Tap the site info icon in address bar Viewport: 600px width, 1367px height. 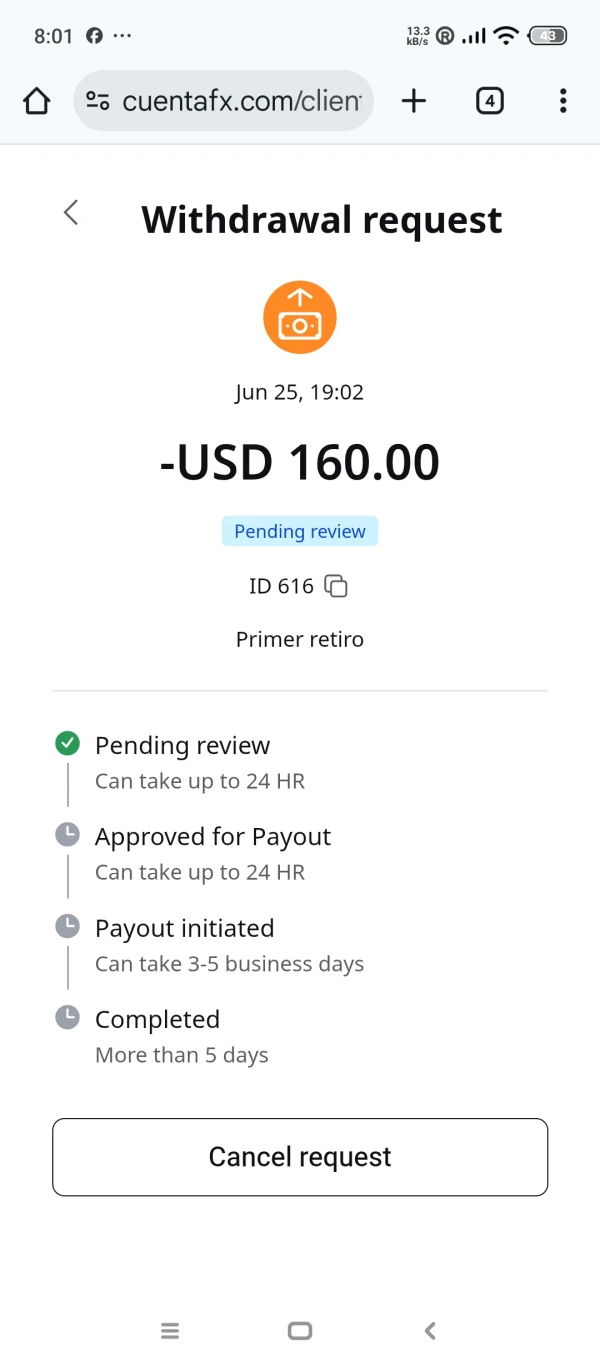coord(97,101)
